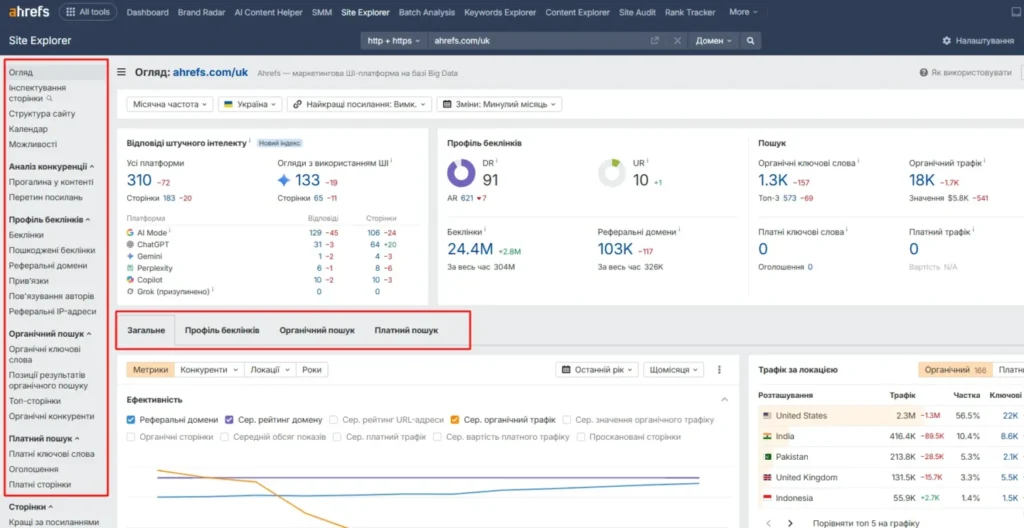This screenshot has width=1024, height=528.
Task: Click the United States flag icon
Action: [767, 416]
